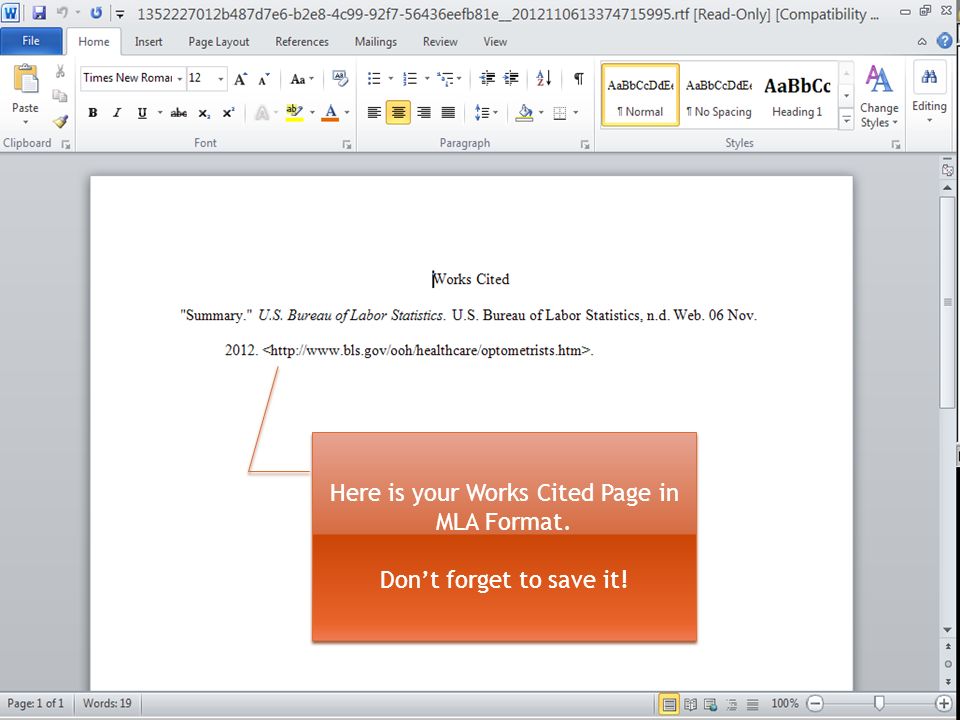Switch to the References tab
960x720 pixels.
coord(302,42)
